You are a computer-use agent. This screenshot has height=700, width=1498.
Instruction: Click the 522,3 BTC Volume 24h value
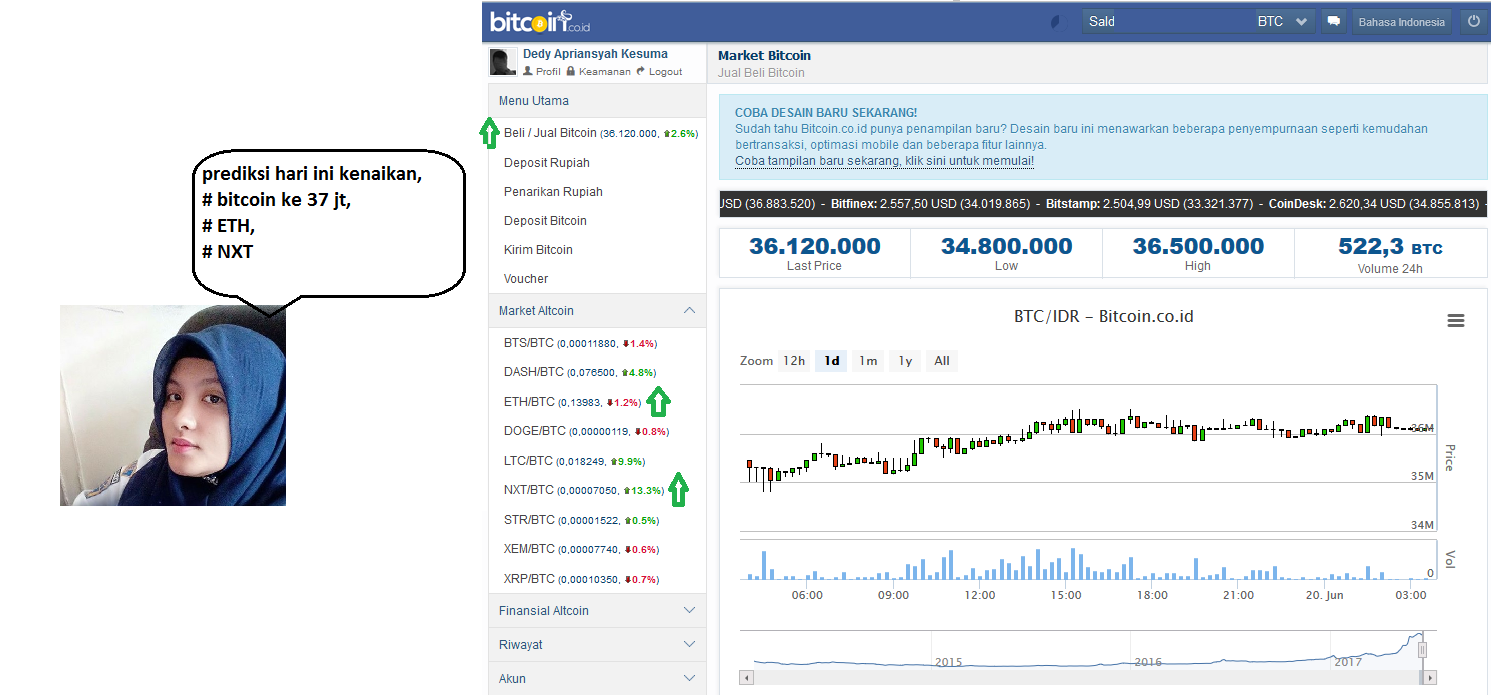1390,246
